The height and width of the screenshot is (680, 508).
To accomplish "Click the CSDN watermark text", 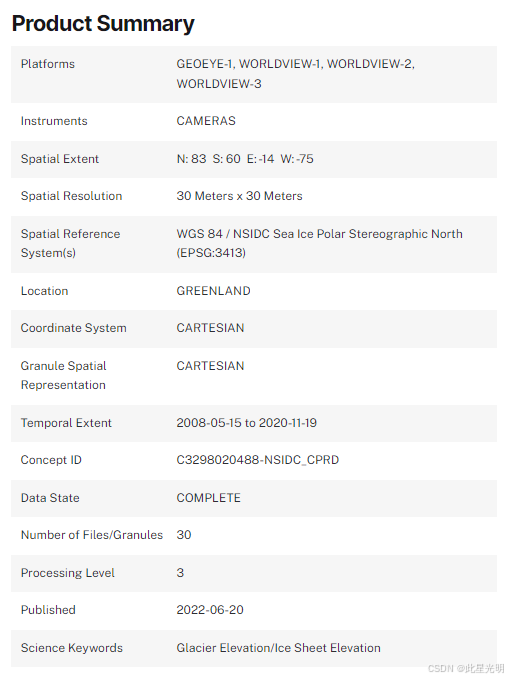I will point(465,668).
